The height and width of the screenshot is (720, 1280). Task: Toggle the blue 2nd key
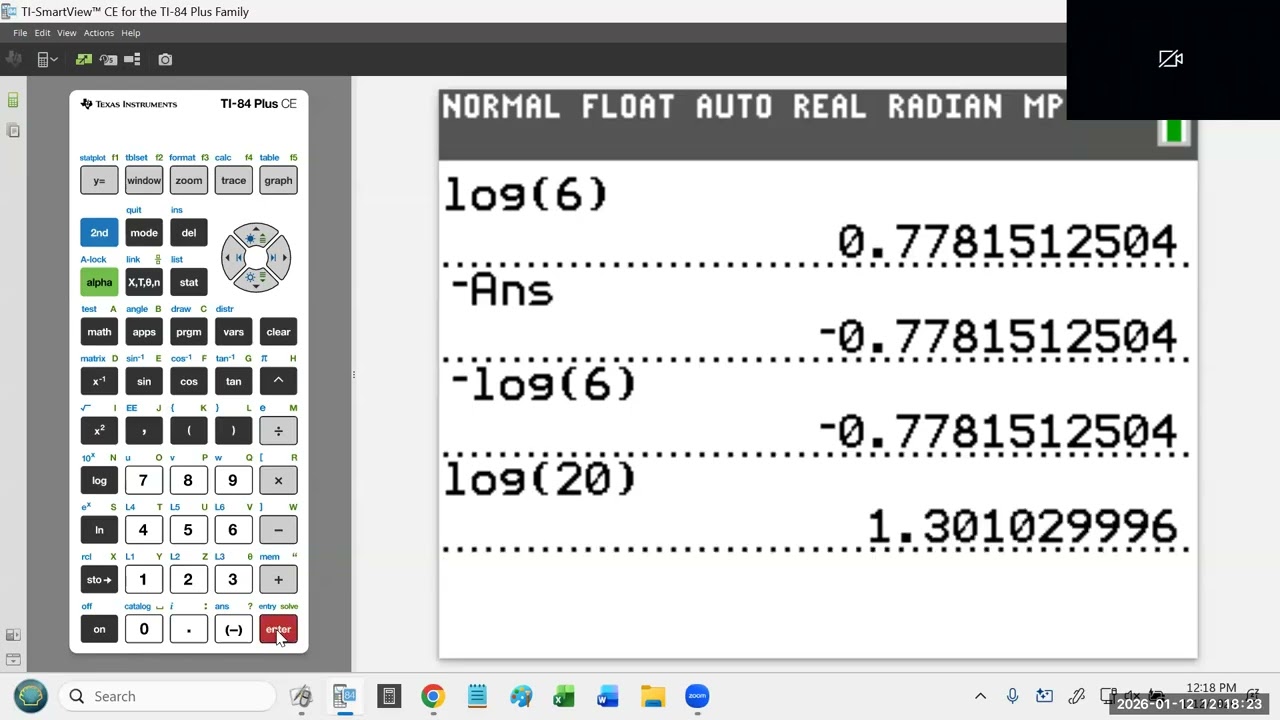pos(99,233)
